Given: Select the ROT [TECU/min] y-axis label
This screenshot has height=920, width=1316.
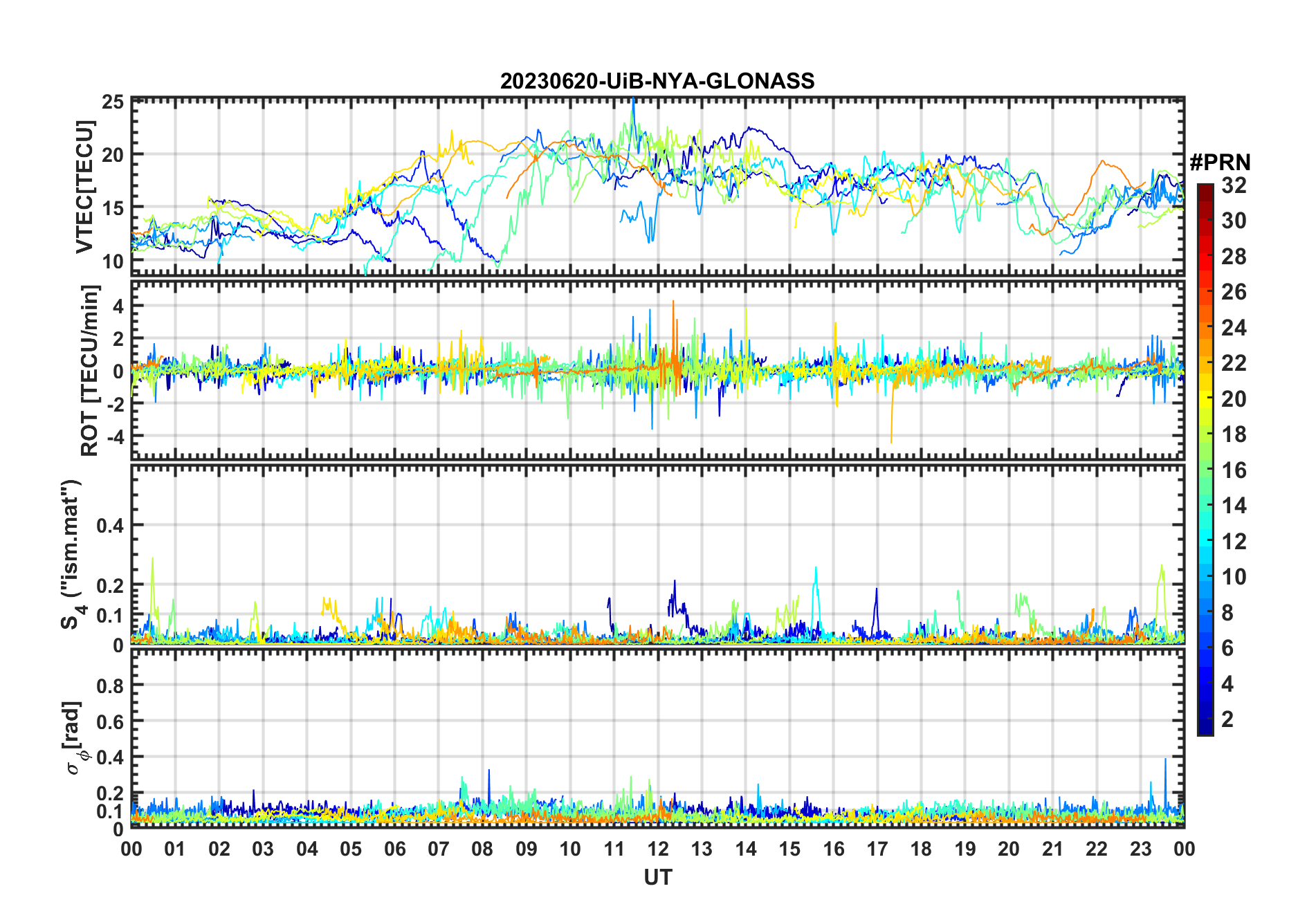Looking at the screenshot, I should pyautogui.click(x=90, y=370).
